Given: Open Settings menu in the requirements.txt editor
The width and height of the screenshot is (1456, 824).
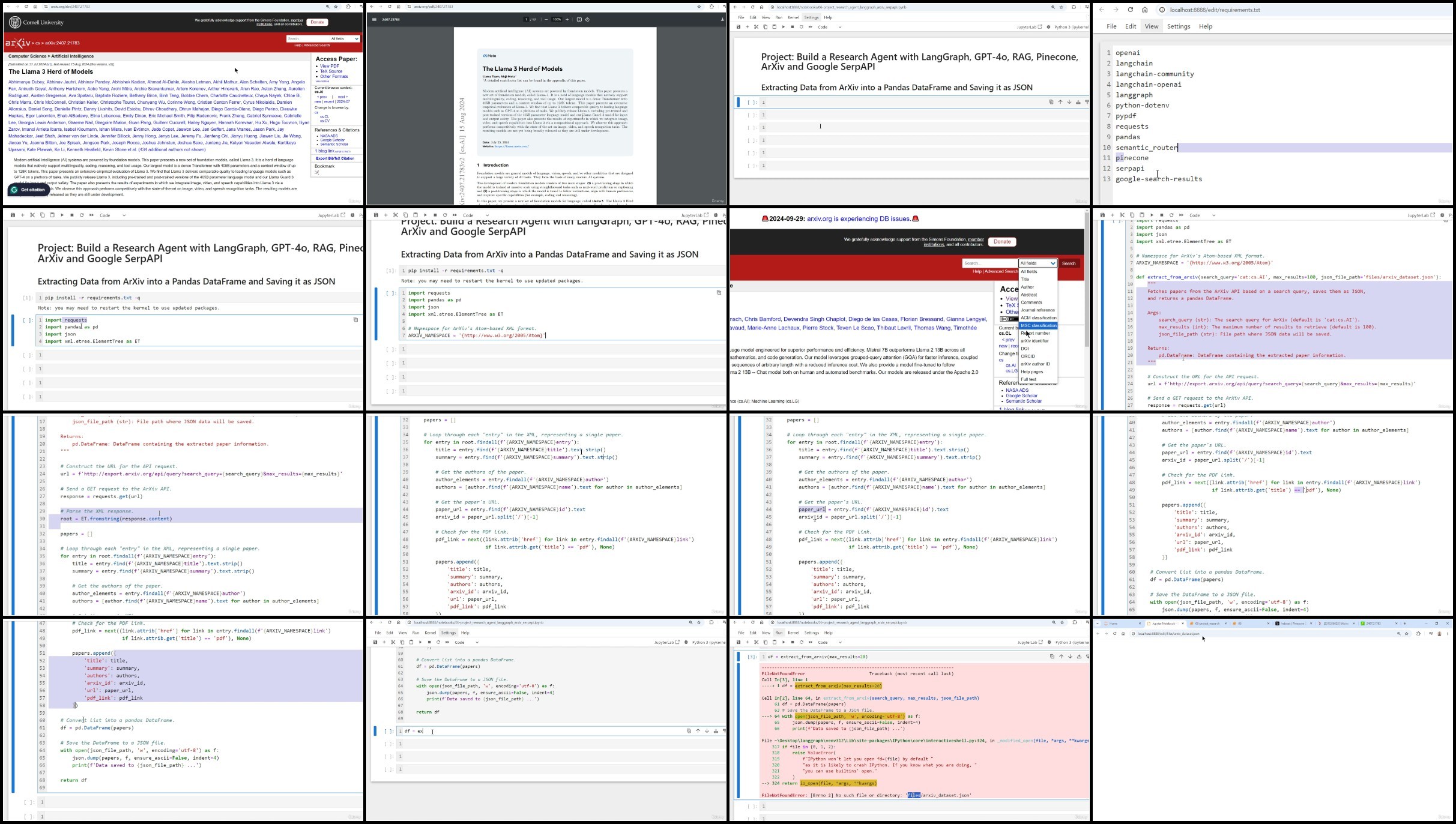Looking at the screenshot, I should coord(1179,26).
